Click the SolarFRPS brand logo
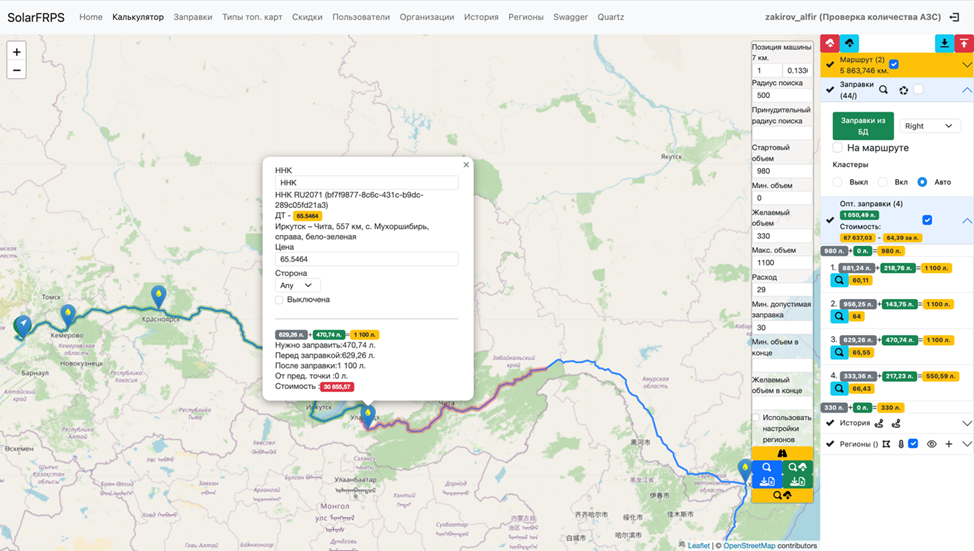This screenshot has height=551, width=974. pos(36,17)
